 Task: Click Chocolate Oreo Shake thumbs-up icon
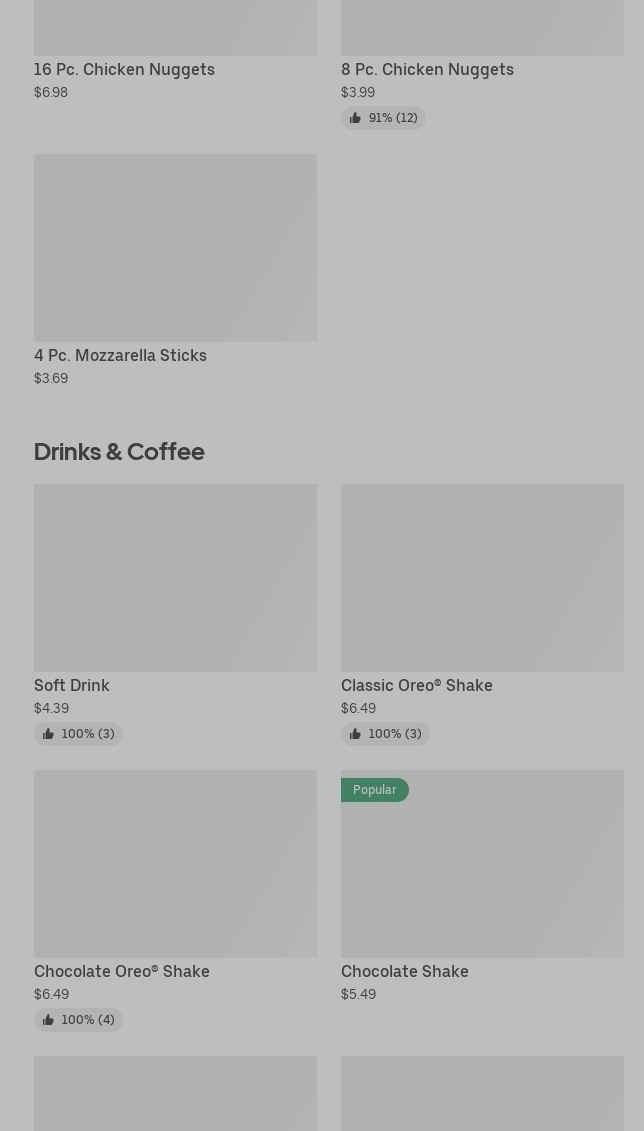tap(48, 1020)
